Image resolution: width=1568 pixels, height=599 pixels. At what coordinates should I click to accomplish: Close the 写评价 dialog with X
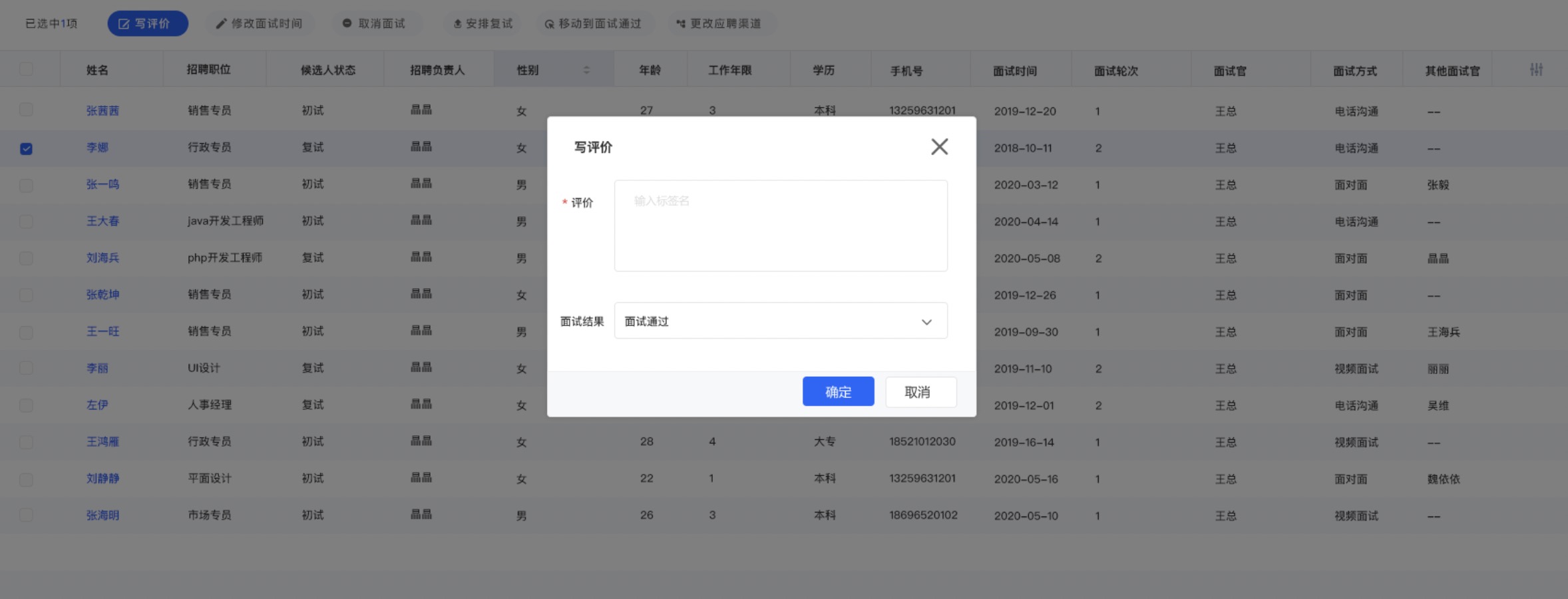coord(939,146)
